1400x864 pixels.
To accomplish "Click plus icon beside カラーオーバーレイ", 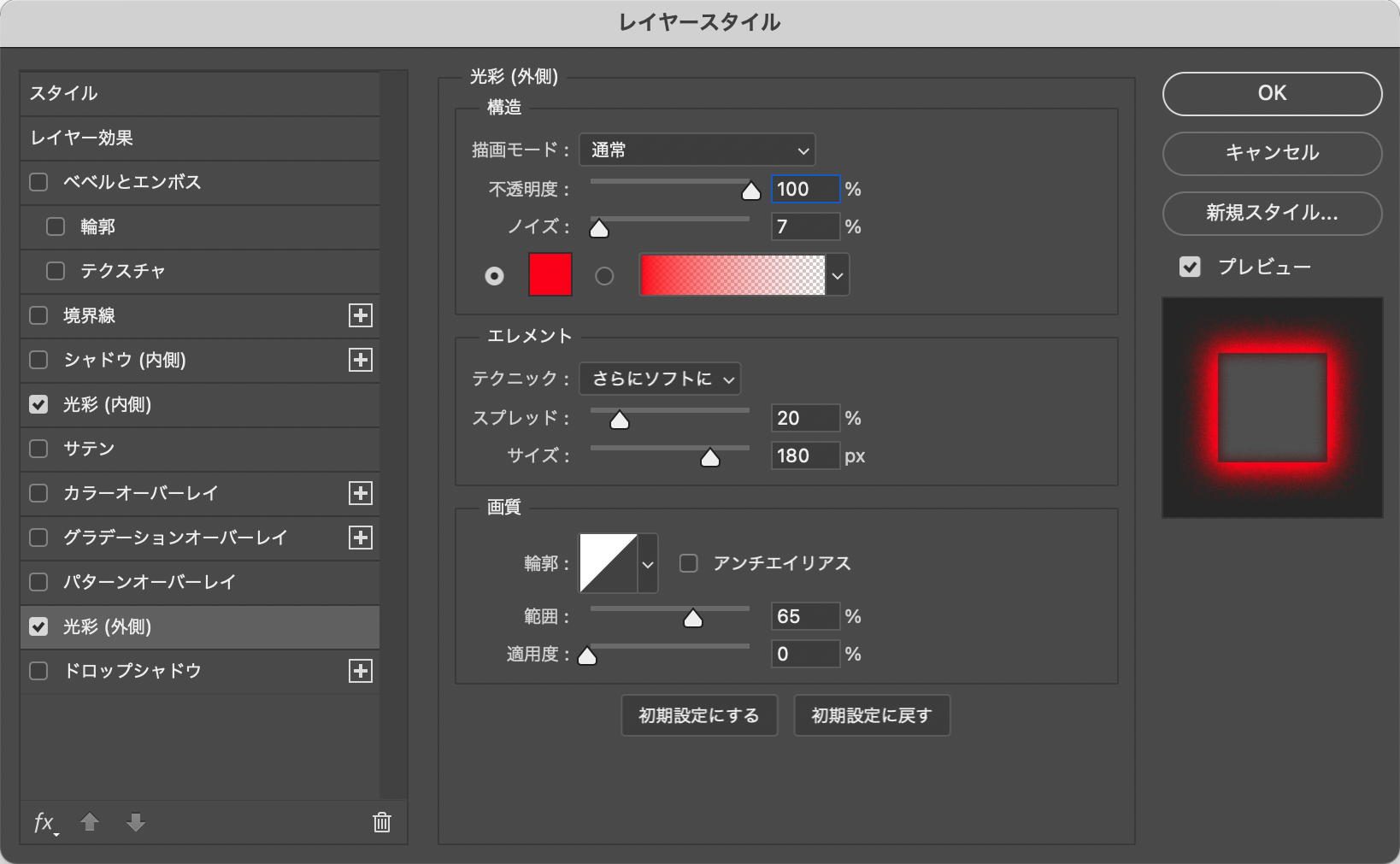I will pos(361,493).
